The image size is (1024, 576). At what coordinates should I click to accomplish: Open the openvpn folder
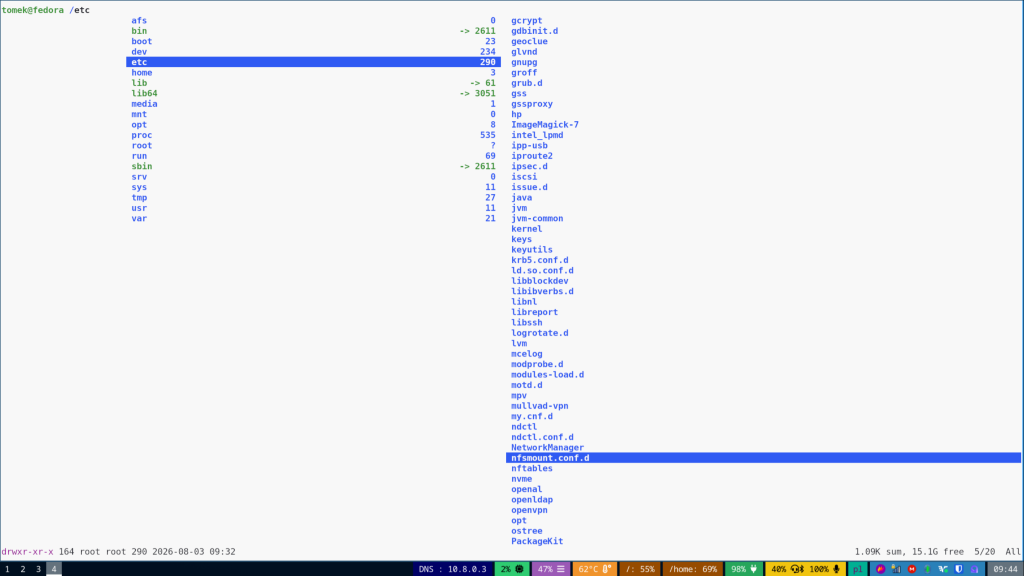pyautogui.click(x=529, y=510)
